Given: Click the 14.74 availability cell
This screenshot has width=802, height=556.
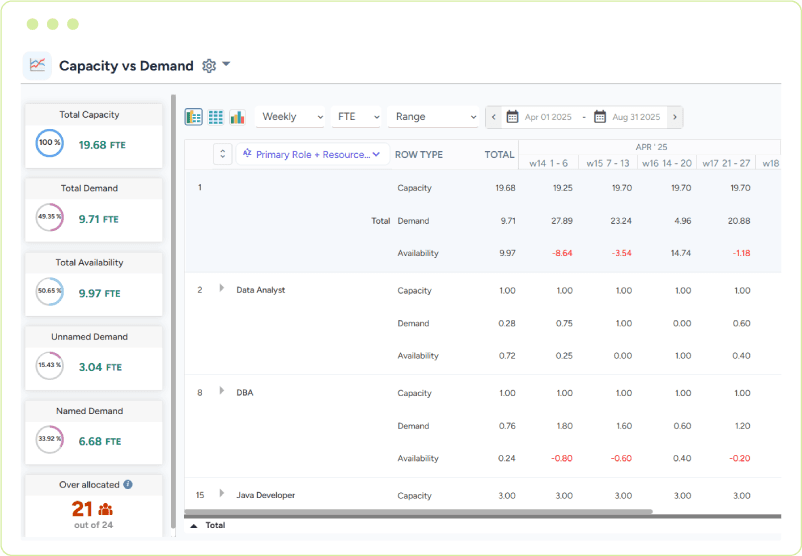Looking at the screenshot, I should 681,253.
